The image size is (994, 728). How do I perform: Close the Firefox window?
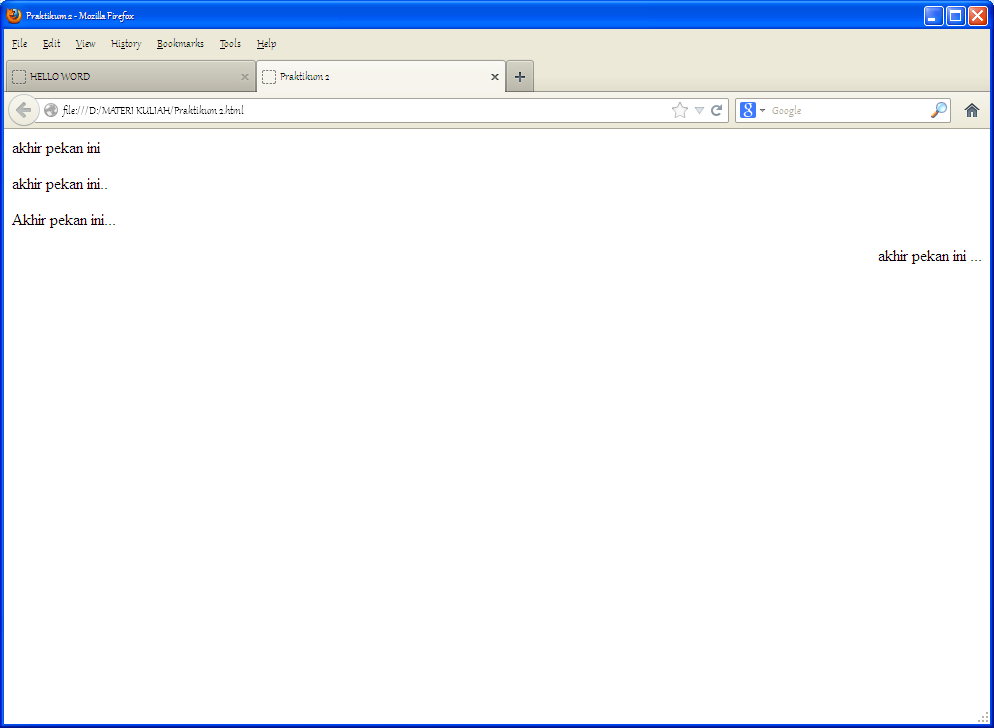(x=978, y=16)
